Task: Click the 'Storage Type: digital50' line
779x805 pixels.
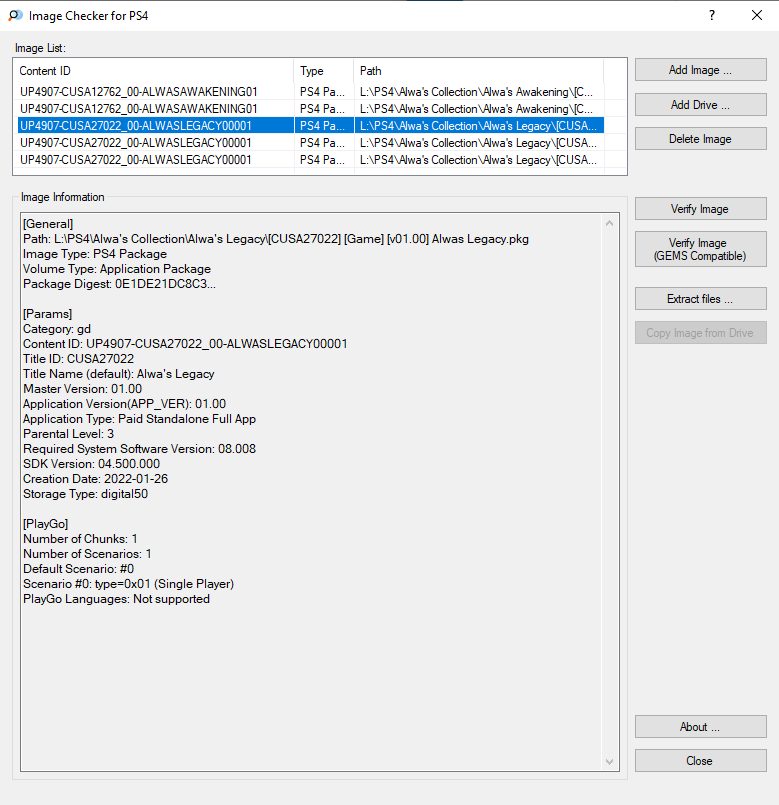Action: click(86, 494)
